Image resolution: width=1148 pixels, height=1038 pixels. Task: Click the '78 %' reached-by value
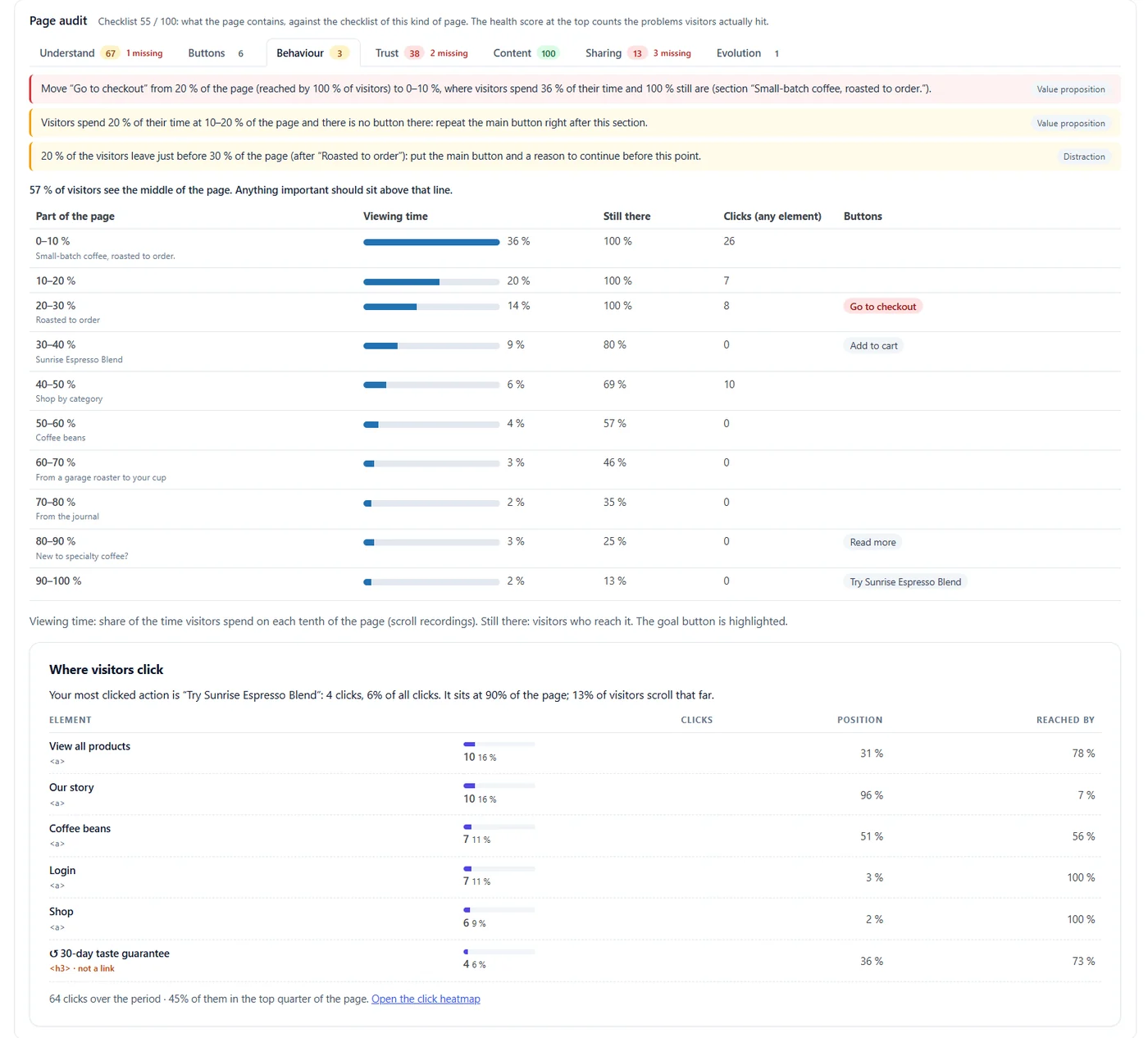[x=1083, y=753]
